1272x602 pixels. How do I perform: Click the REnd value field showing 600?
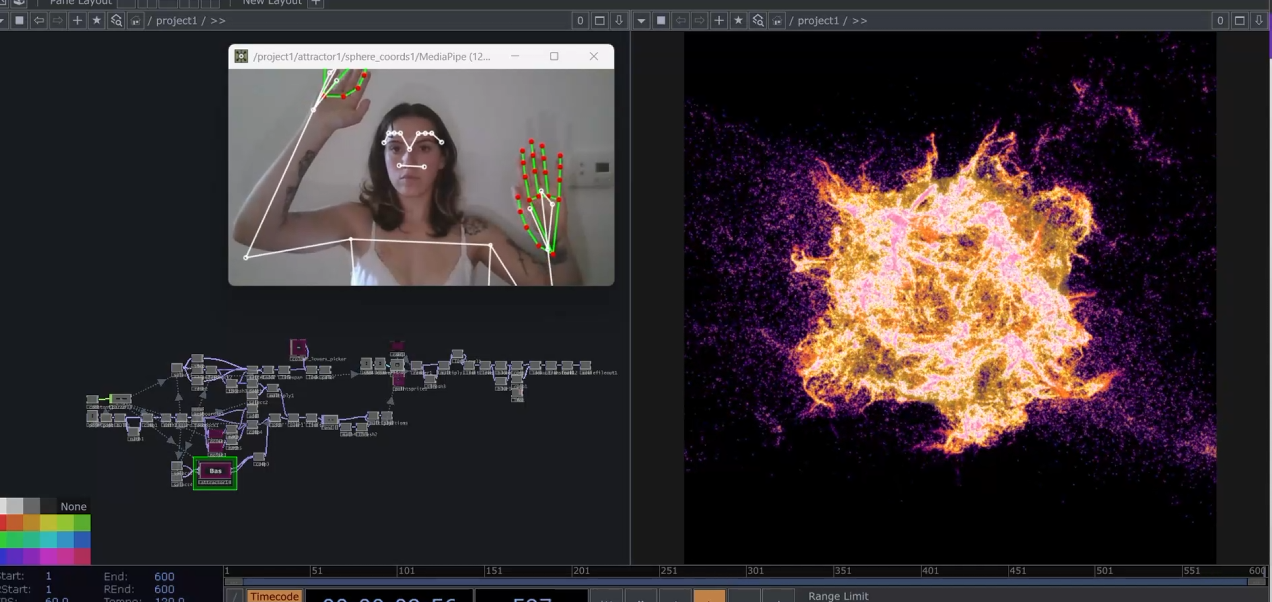pos(164,589)
